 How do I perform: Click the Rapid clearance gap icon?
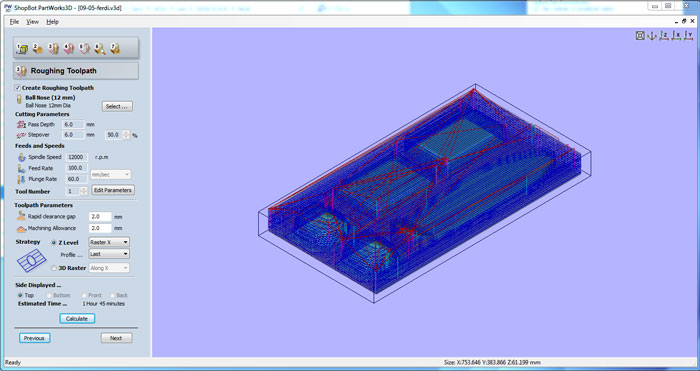[21, 216]
